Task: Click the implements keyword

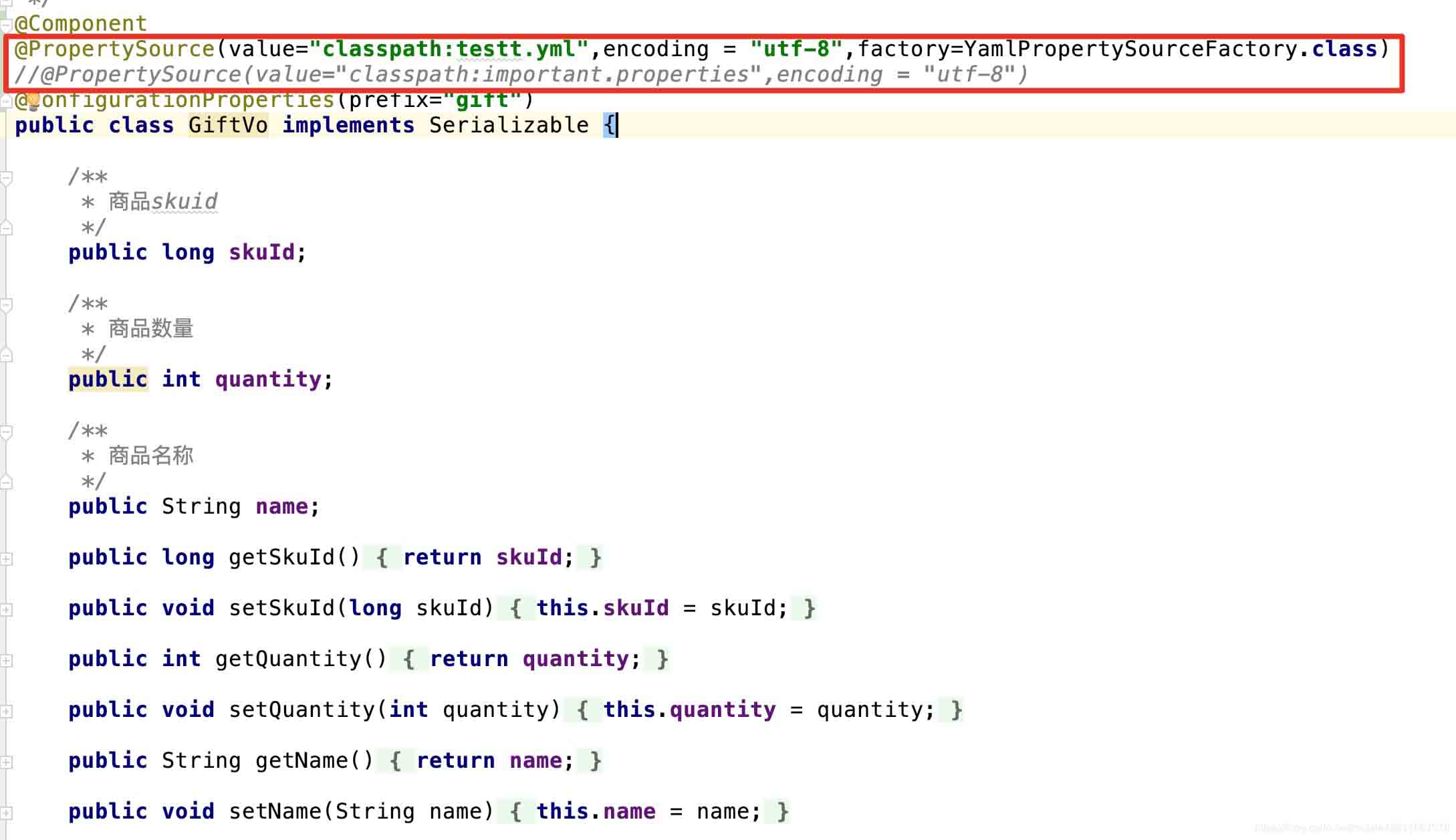Action: [x=348, y=125]
